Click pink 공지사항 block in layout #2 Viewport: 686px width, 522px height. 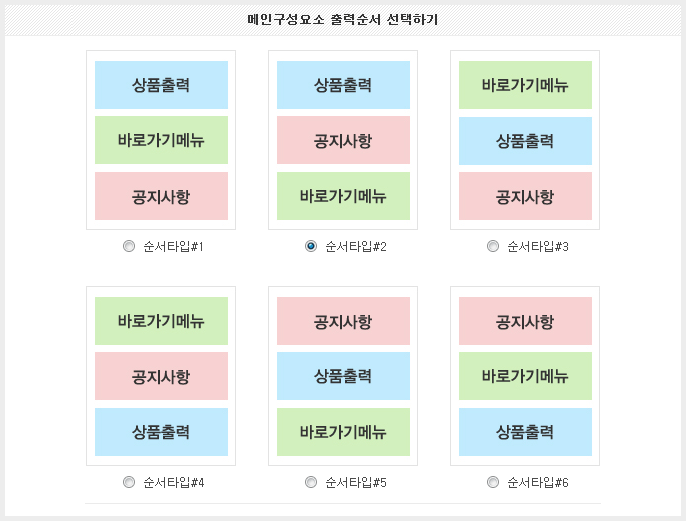[343, 140]
